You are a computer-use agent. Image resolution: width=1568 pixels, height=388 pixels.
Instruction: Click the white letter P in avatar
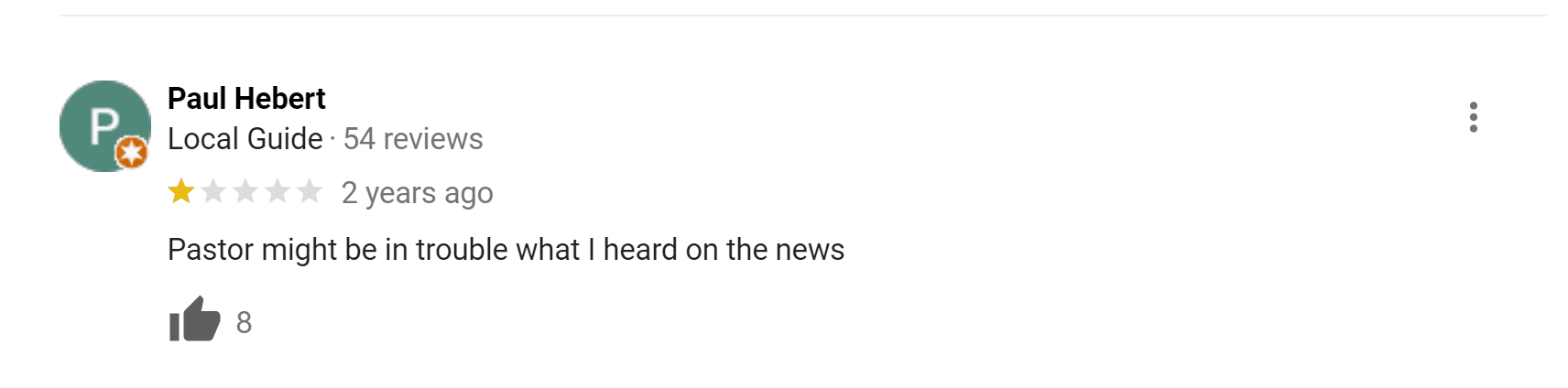[103, 126]
